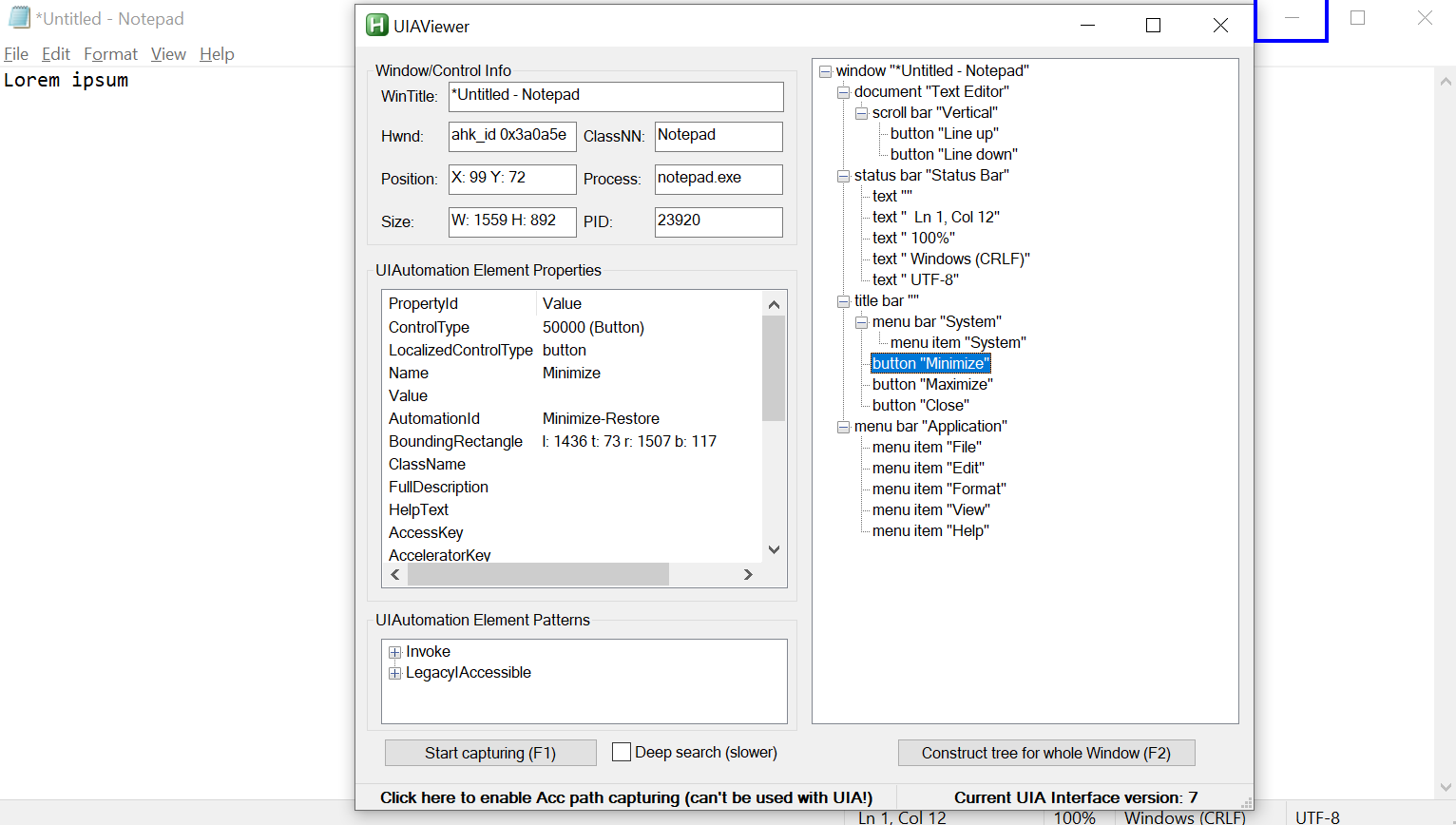Click the Current UIA Interface version status text
The image size is (1456, 825).
pos(1076,797)
